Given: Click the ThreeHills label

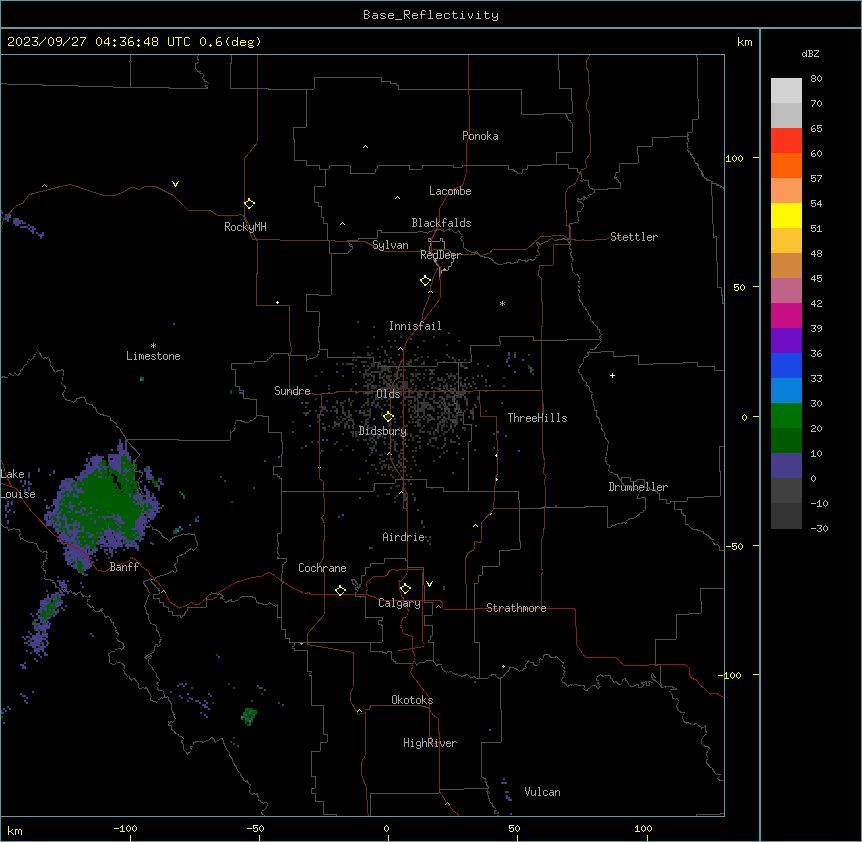Looking at the screenshot, I should point(537,418).
